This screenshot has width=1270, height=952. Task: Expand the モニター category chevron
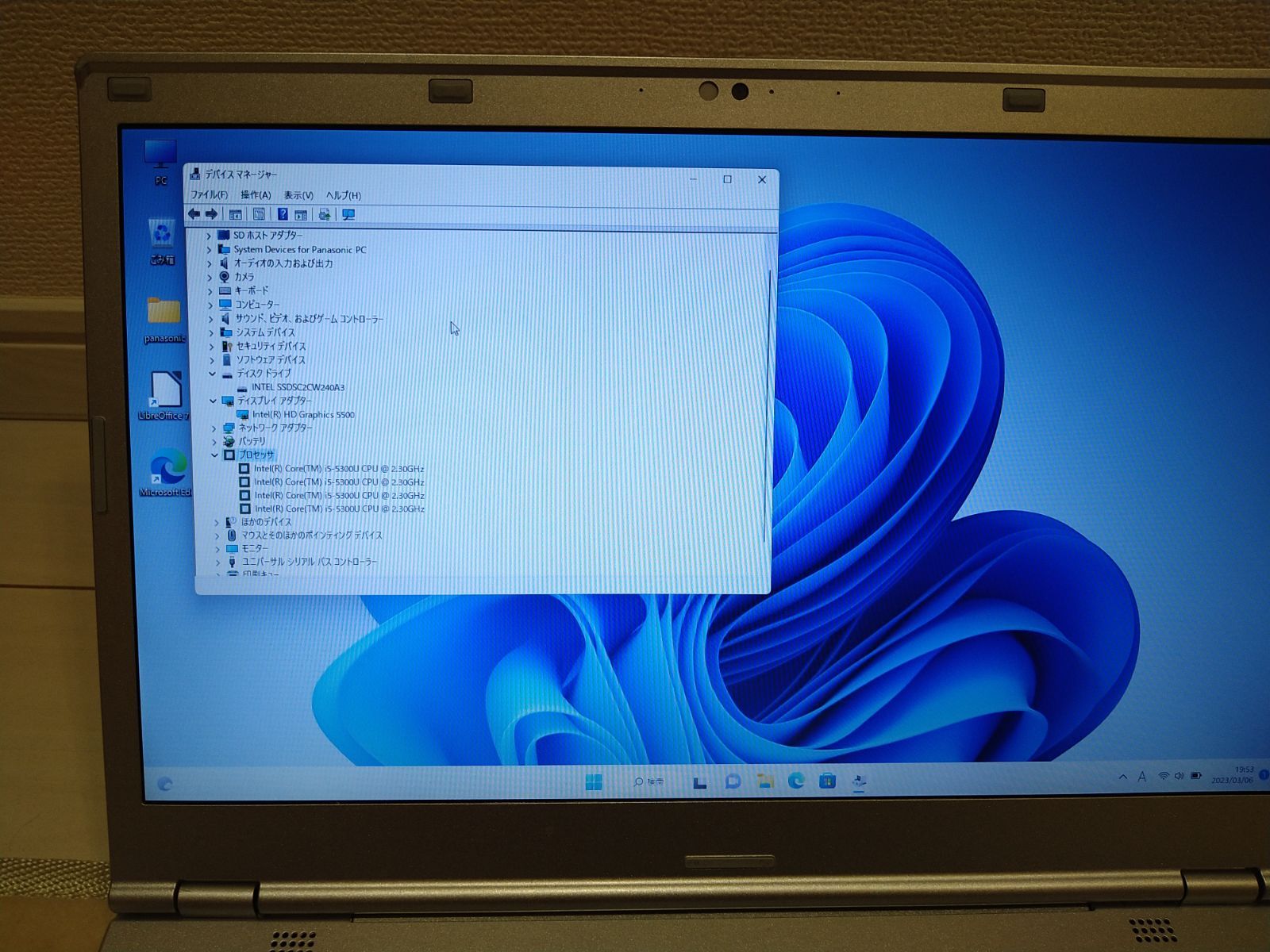(217, 548)
